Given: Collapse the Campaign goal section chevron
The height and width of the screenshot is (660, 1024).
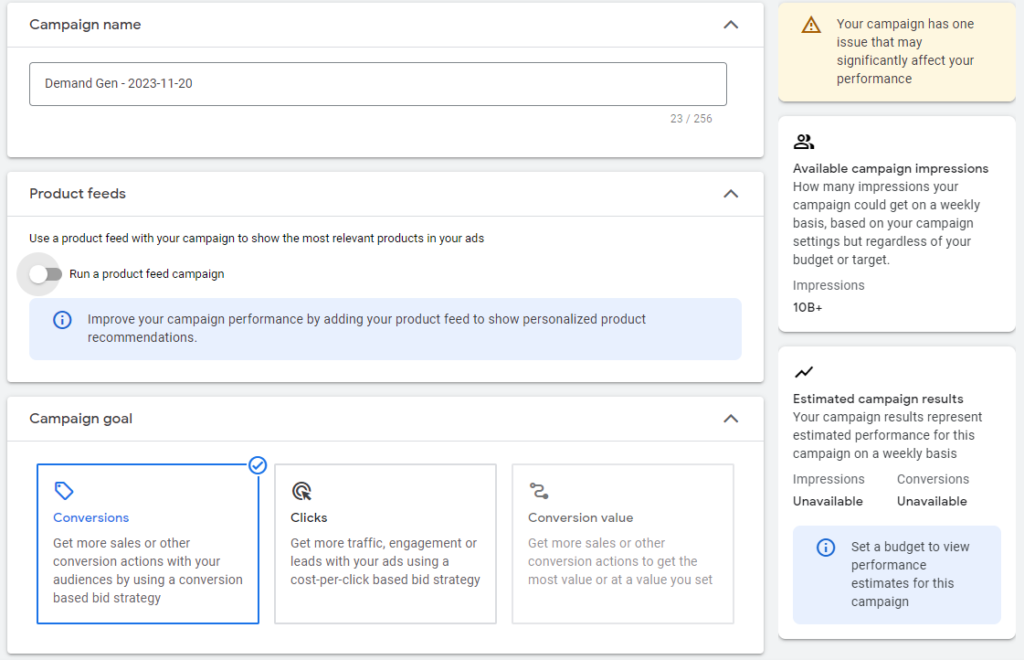Looking at the screenshot, I should 731,419.
